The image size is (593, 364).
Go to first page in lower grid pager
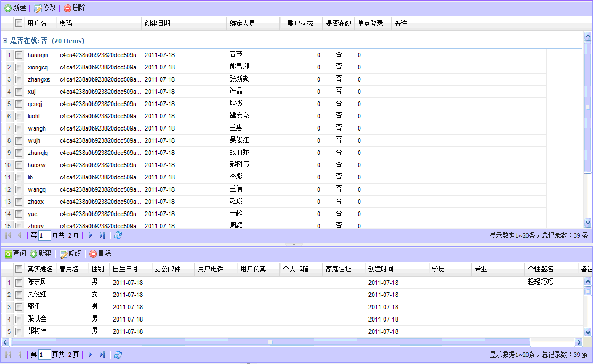click(8, 355)
